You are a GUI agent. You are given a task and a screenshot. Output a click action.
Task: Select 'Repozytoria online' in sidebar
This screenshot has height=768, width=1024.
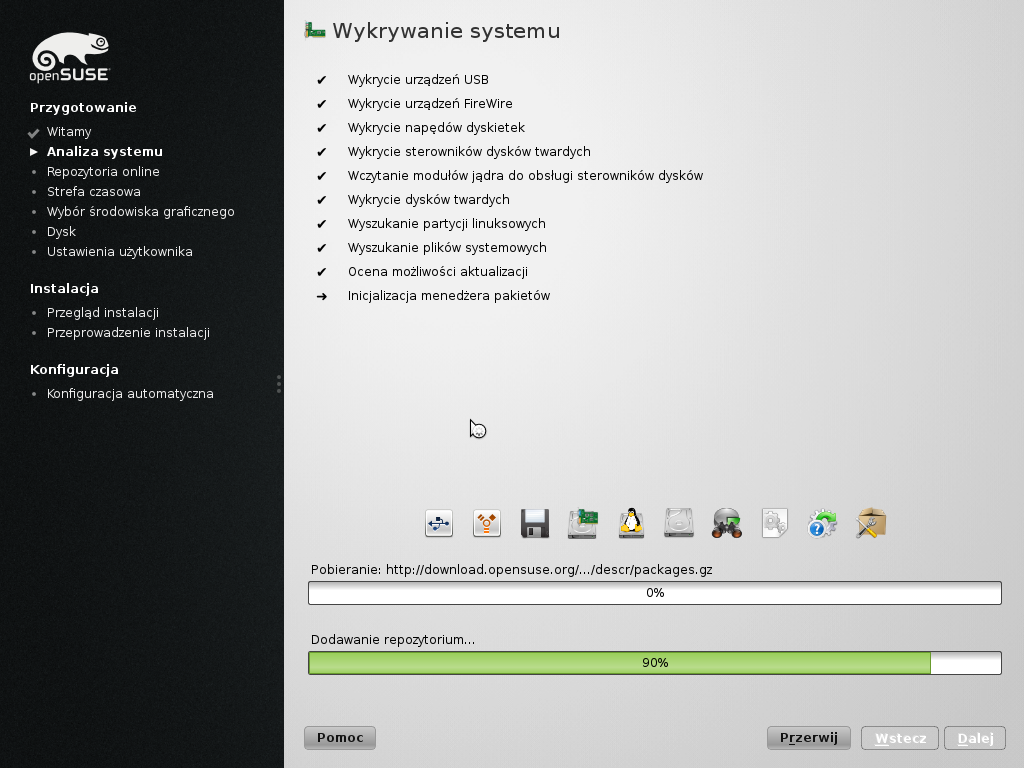(103, 172)
